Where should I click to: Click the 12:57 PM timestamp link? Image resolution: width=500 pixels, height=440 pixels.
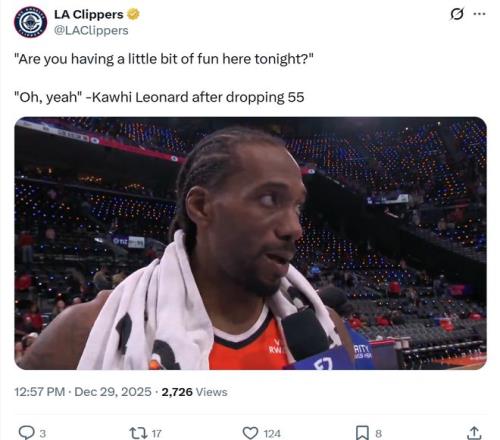point(39,392)
